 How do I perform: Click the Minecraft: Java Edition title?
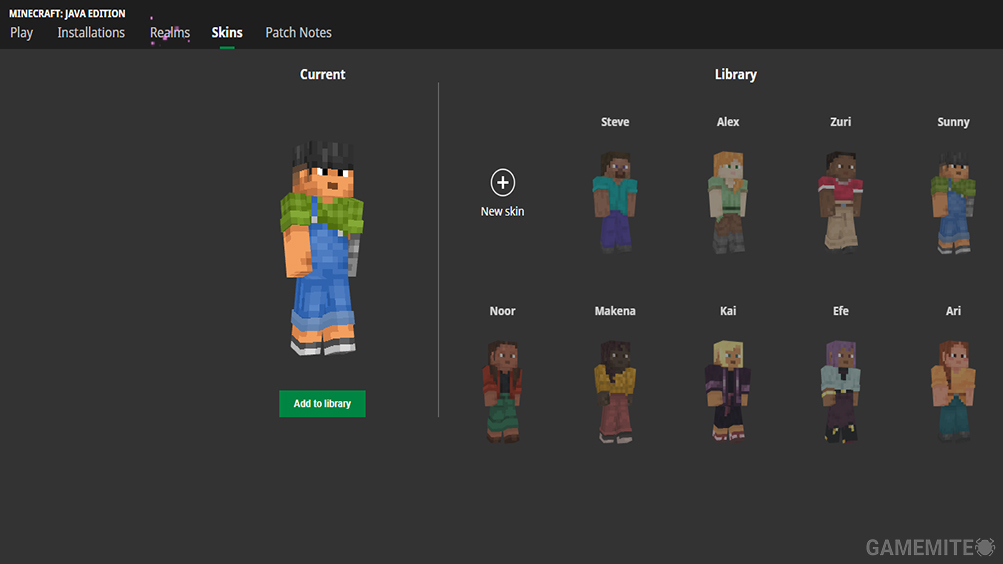click(x=67, y=13)
